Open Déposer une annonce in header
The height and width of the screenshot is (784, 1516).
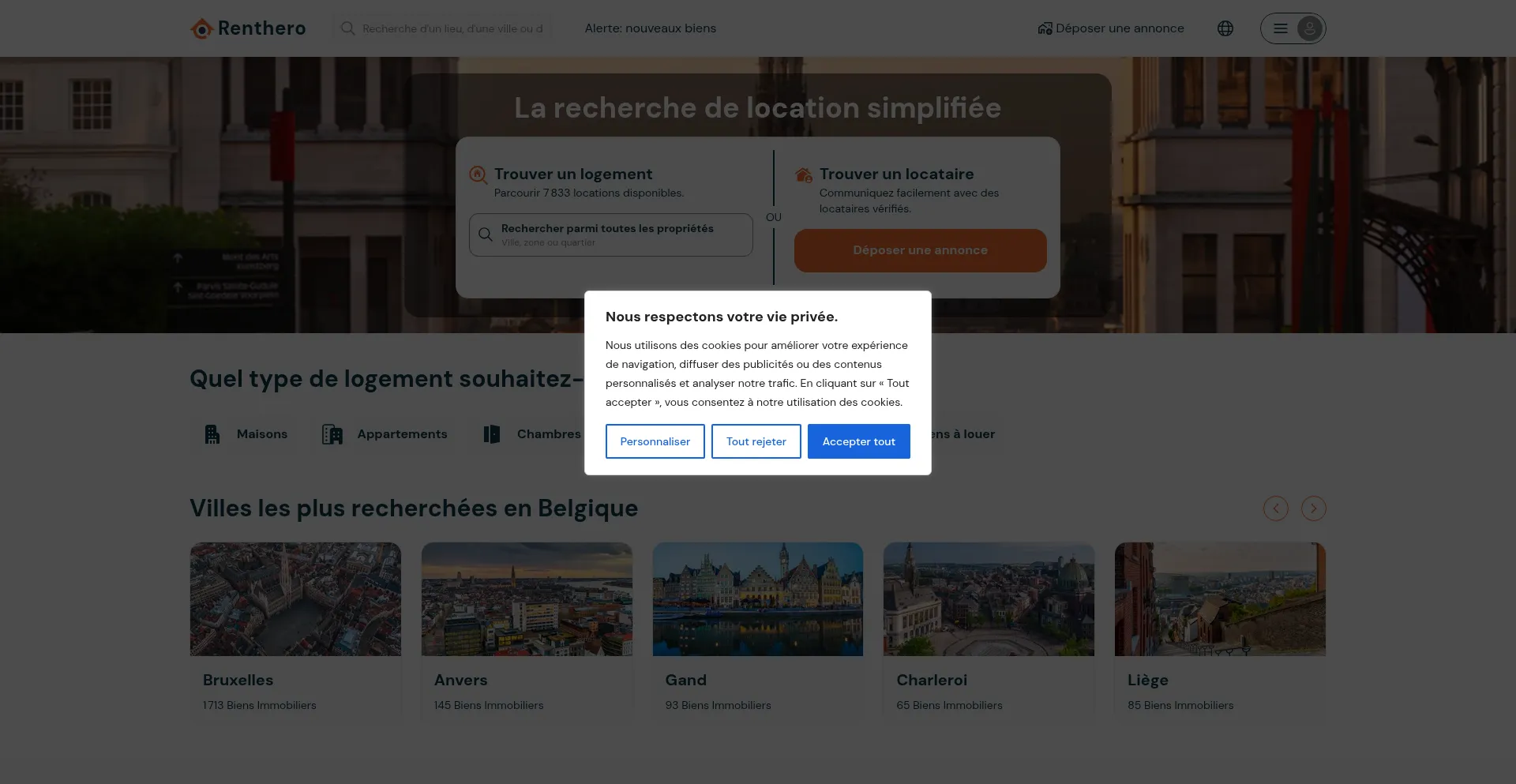click(x=1111, y=28)
